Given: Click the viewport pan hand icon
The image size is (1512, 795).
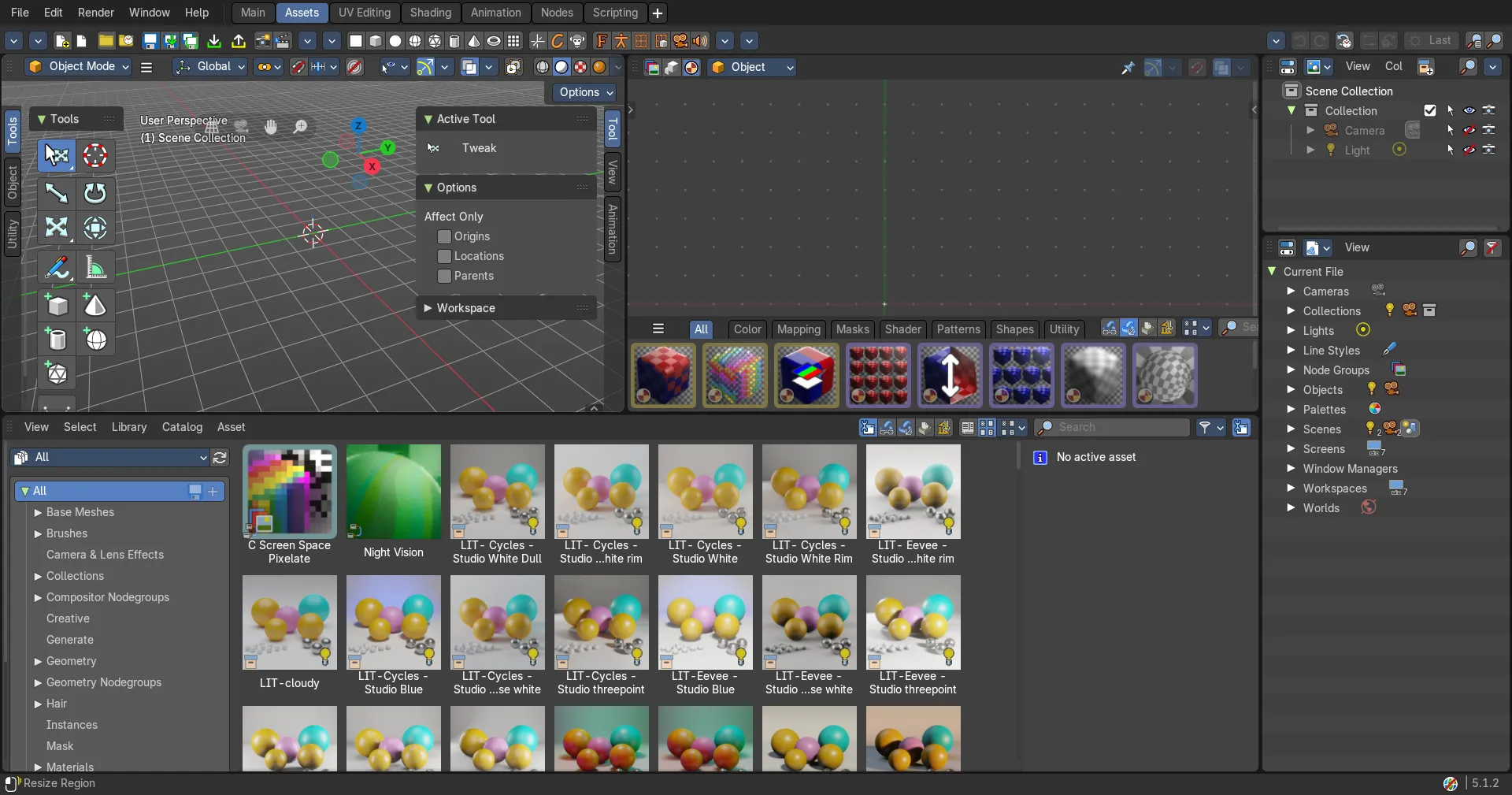Looking at the screenshot, I should 271,126.
